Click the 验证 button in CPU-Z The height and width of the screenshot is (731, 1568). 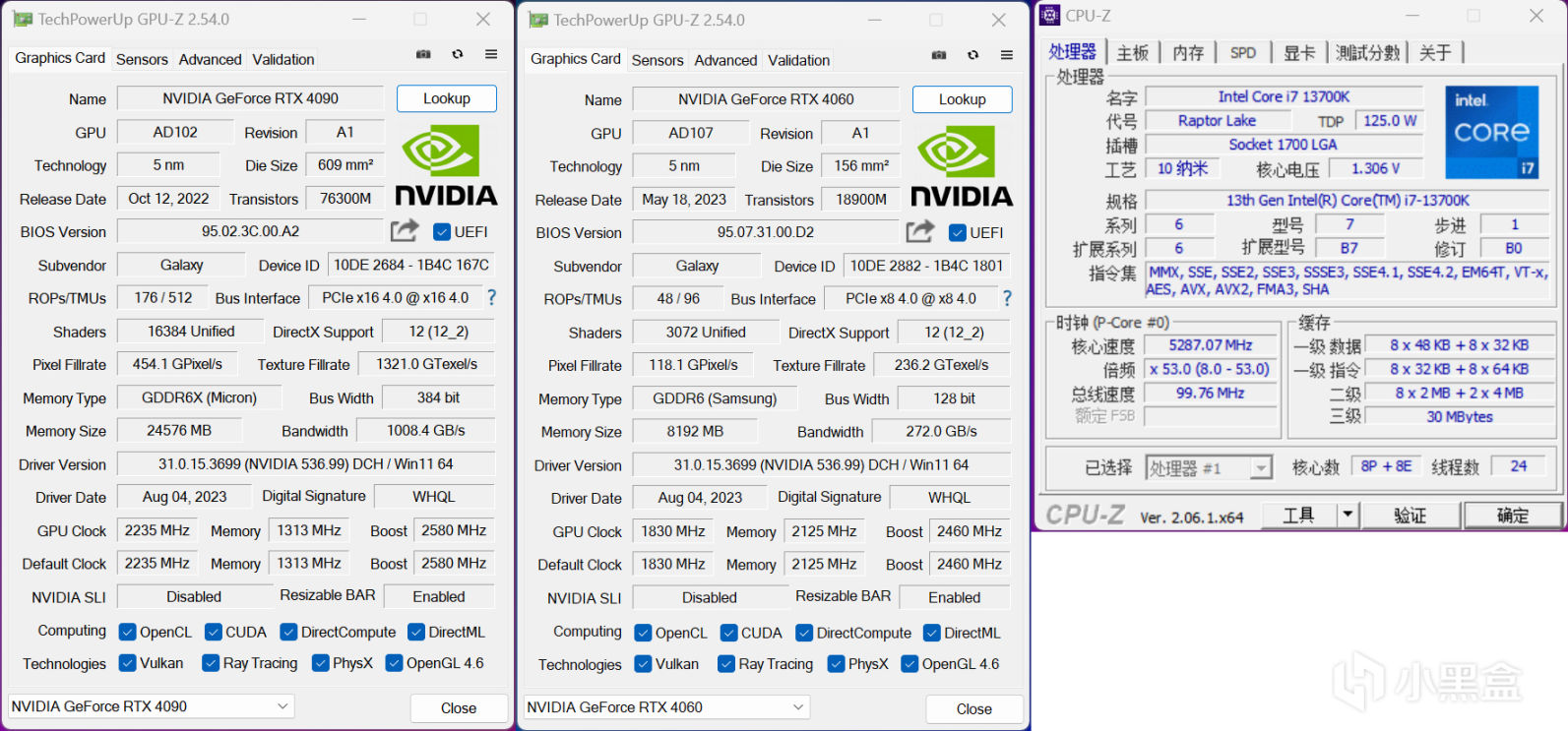coord(1411,515)
